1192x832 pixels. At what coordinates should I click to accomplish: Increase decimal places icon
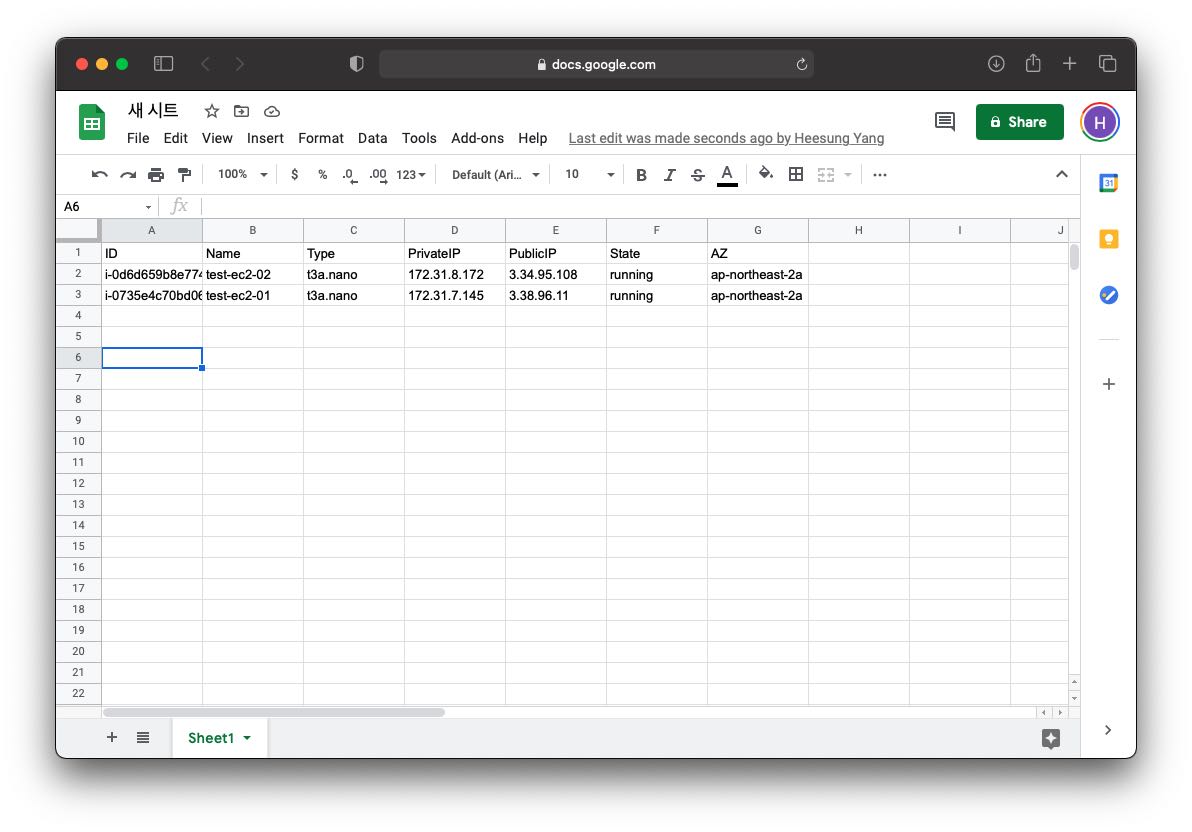378,176
